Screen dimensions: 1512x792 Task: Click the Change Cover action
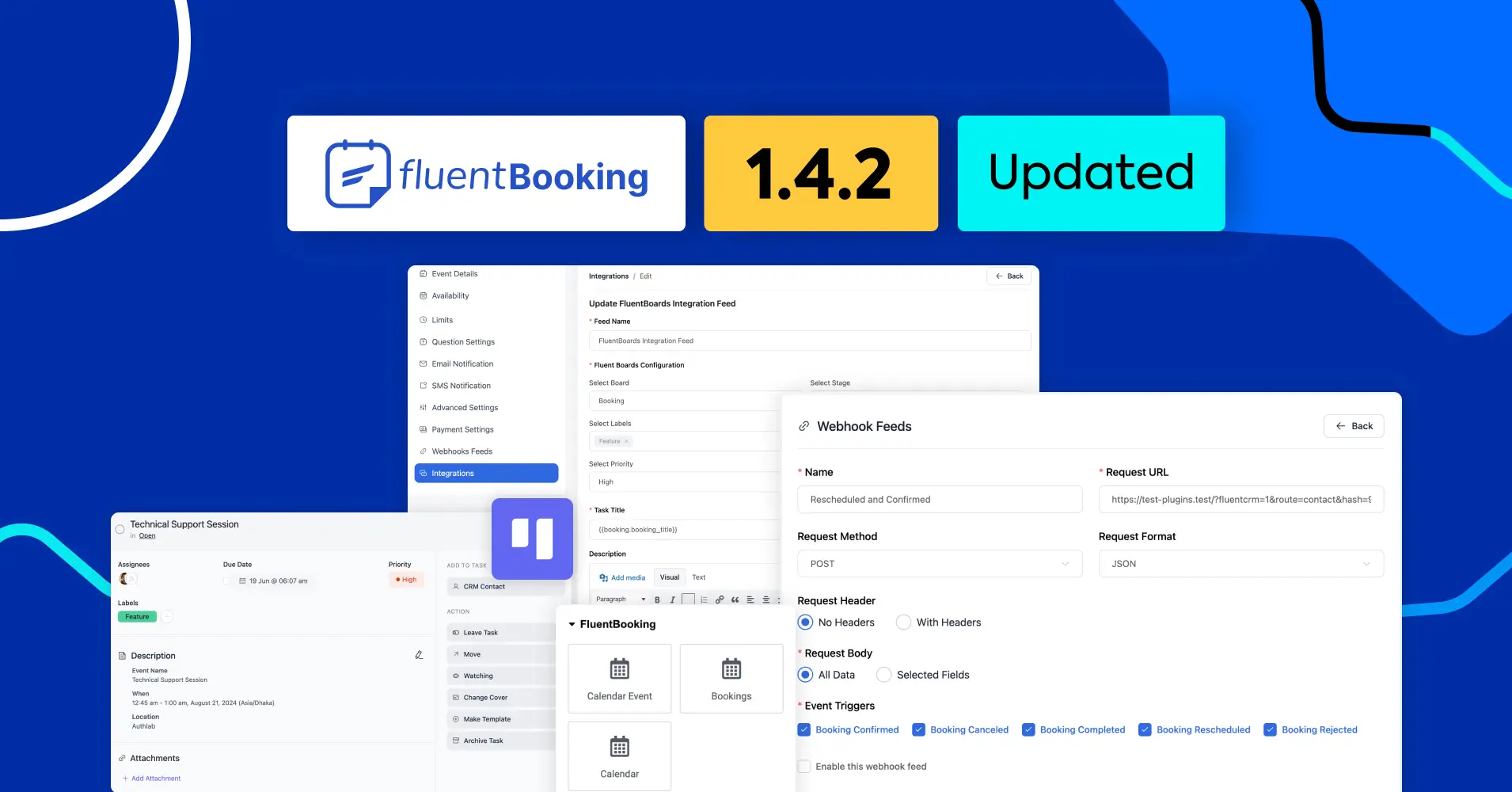(502, 698)
